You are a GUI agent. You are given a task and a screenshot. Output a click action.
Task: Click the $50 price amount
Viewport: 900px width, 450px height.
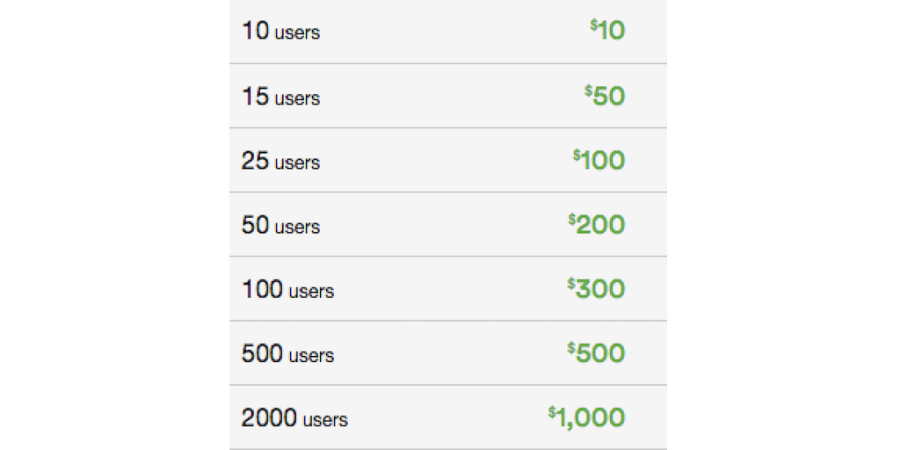(604, 96)
